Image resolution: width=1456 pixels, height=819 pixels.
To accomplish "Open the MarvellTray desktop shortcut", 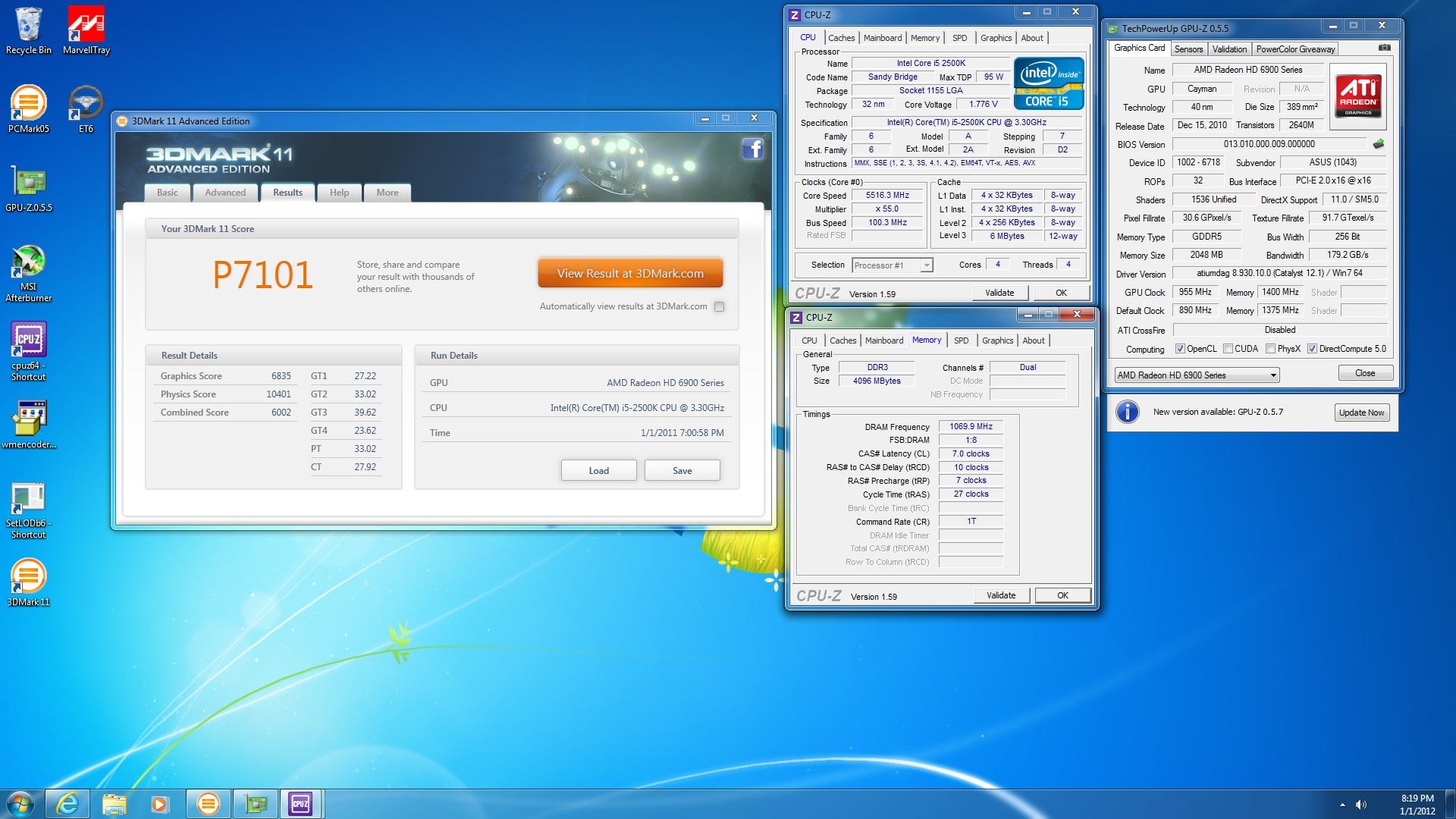I will 86,31.
